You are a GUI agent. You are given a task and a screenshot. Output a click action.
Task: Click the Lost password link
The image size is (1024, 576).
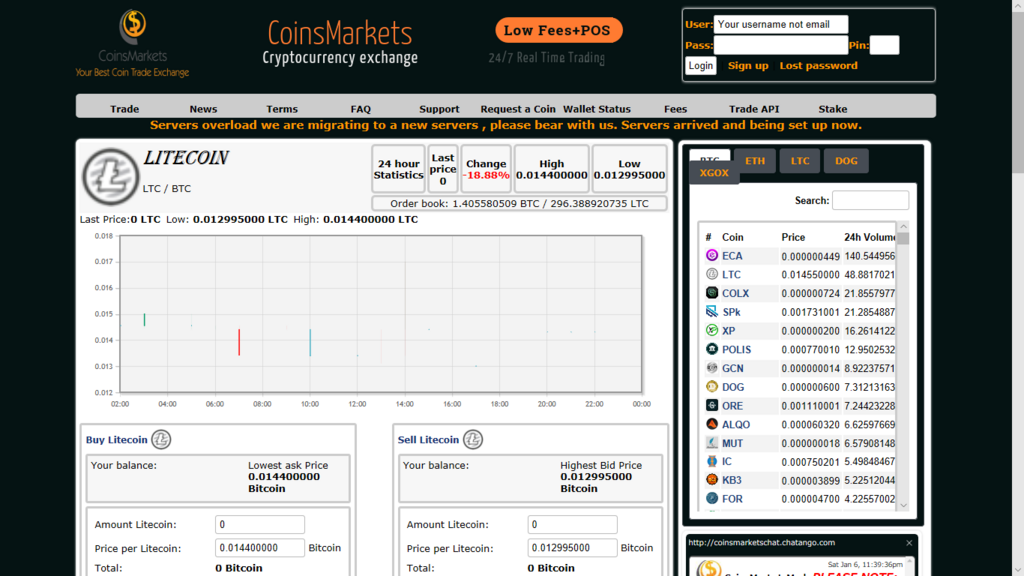point(818,65)
